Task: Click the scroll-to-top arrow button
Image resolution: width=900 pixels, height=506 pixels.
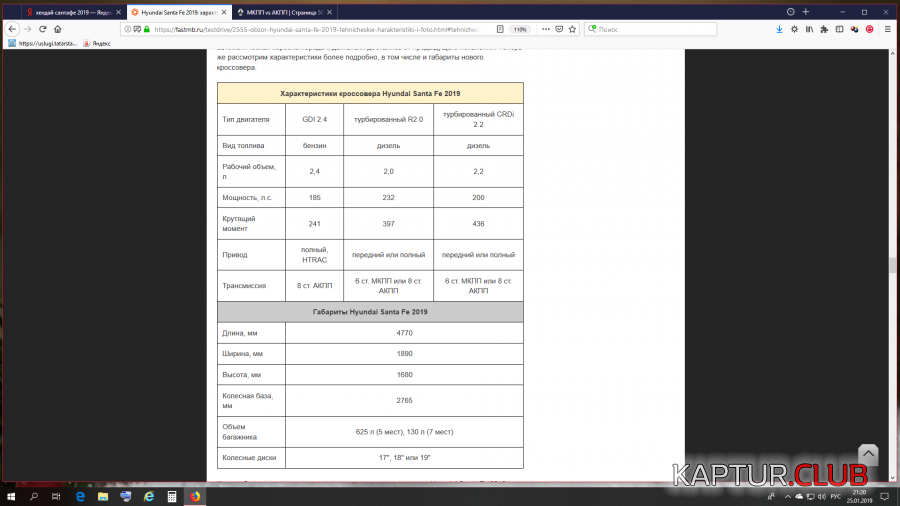Action: [x=868, y=454]
